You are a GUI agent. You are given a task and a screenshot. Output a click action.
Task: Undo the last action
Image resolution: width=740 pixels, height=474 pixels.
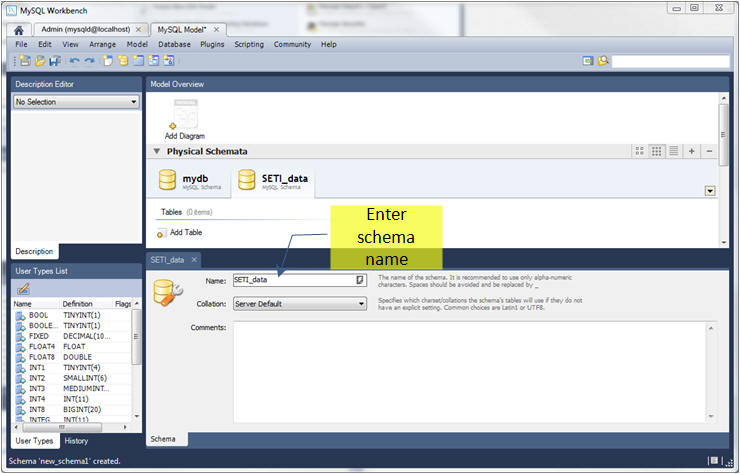(75, 60)
